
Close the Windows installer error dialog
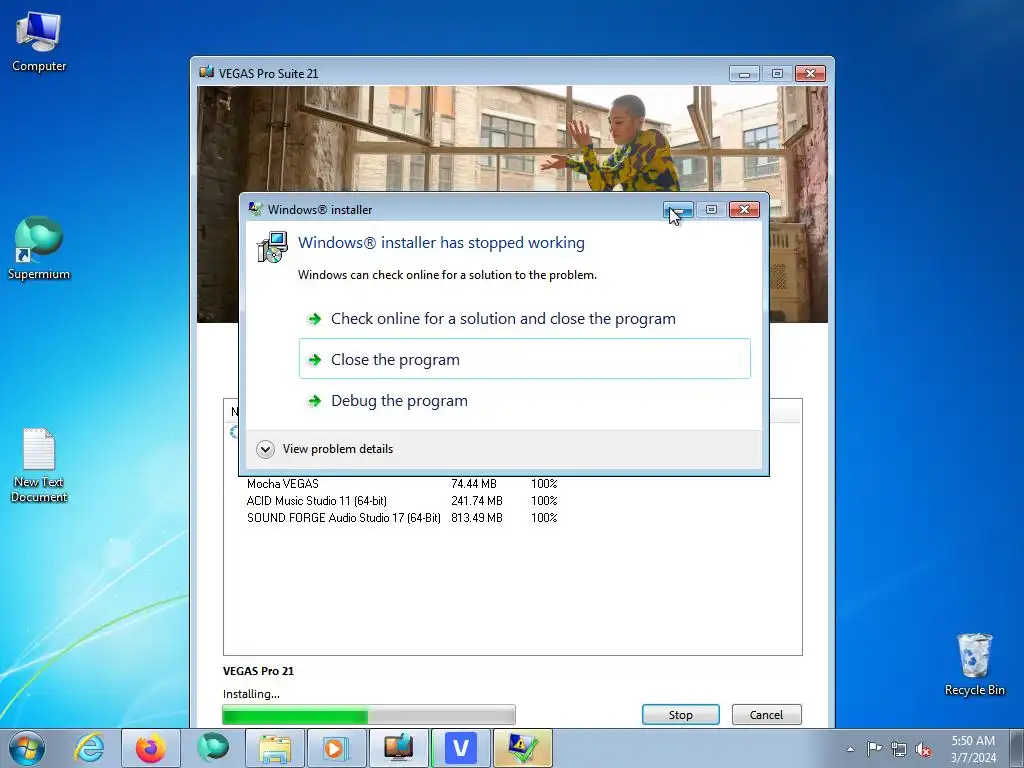(744, 210)
